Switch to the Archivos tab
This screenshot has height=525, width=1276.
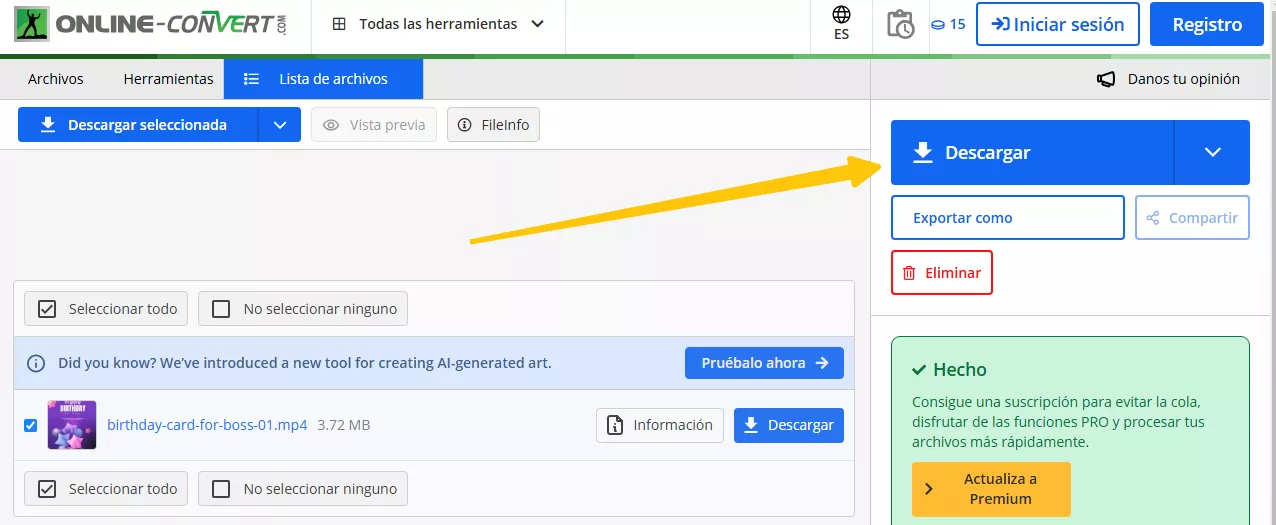coord(56,79)
